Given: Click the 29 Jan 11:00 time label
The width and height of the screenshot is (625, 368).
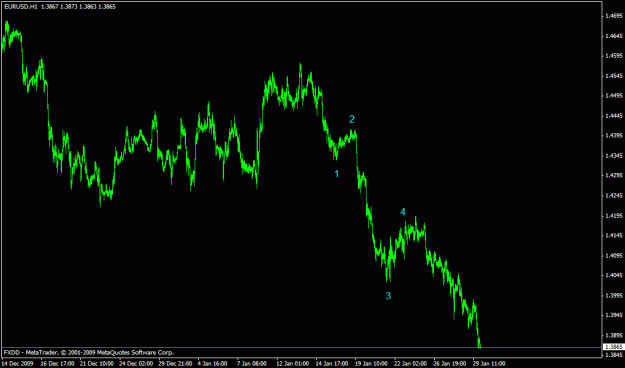Looking at the screenshot, I should 489,364.
